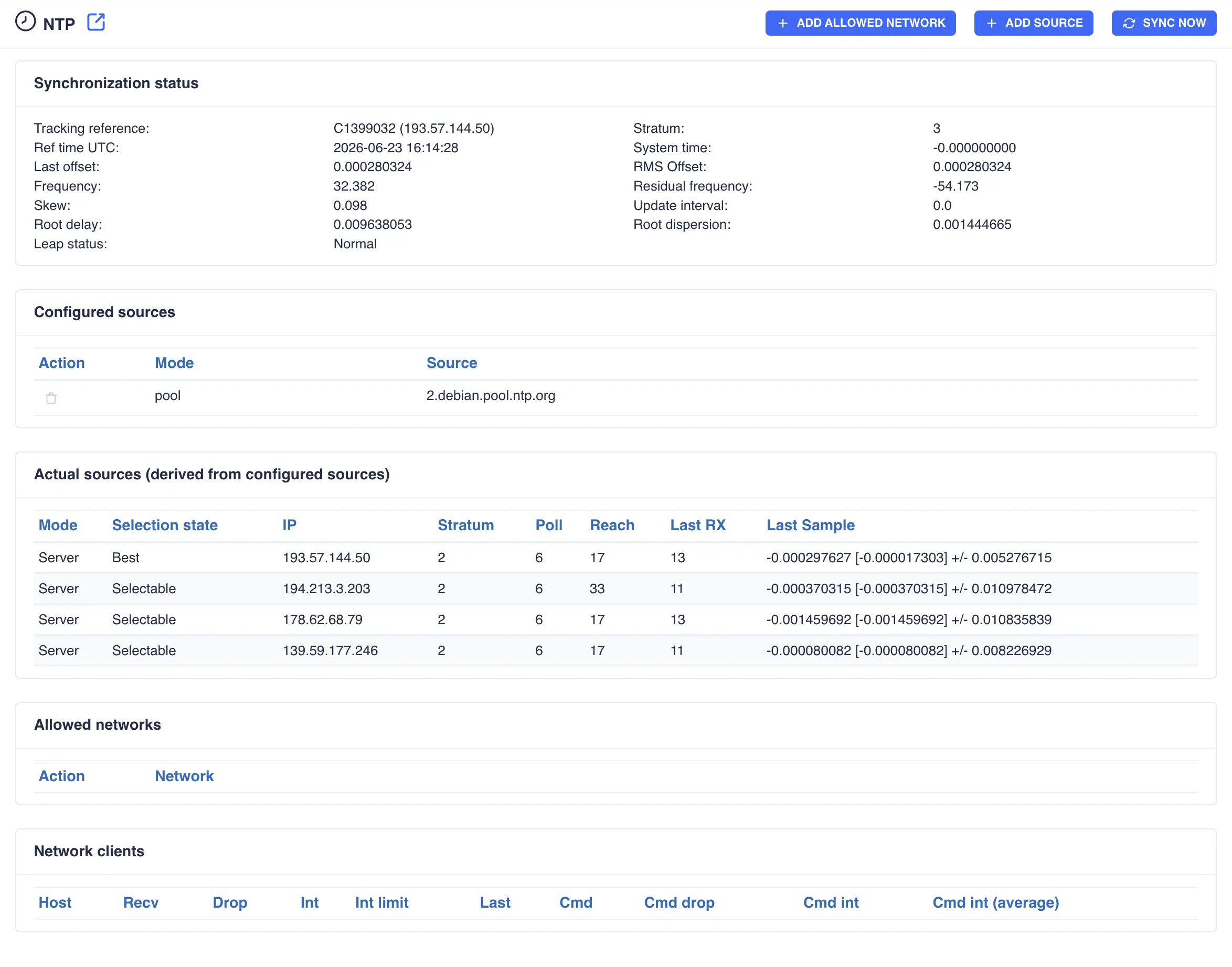Click the plus icon in Add Allowed Network
1232x967 pixels.
click(783, 23)
